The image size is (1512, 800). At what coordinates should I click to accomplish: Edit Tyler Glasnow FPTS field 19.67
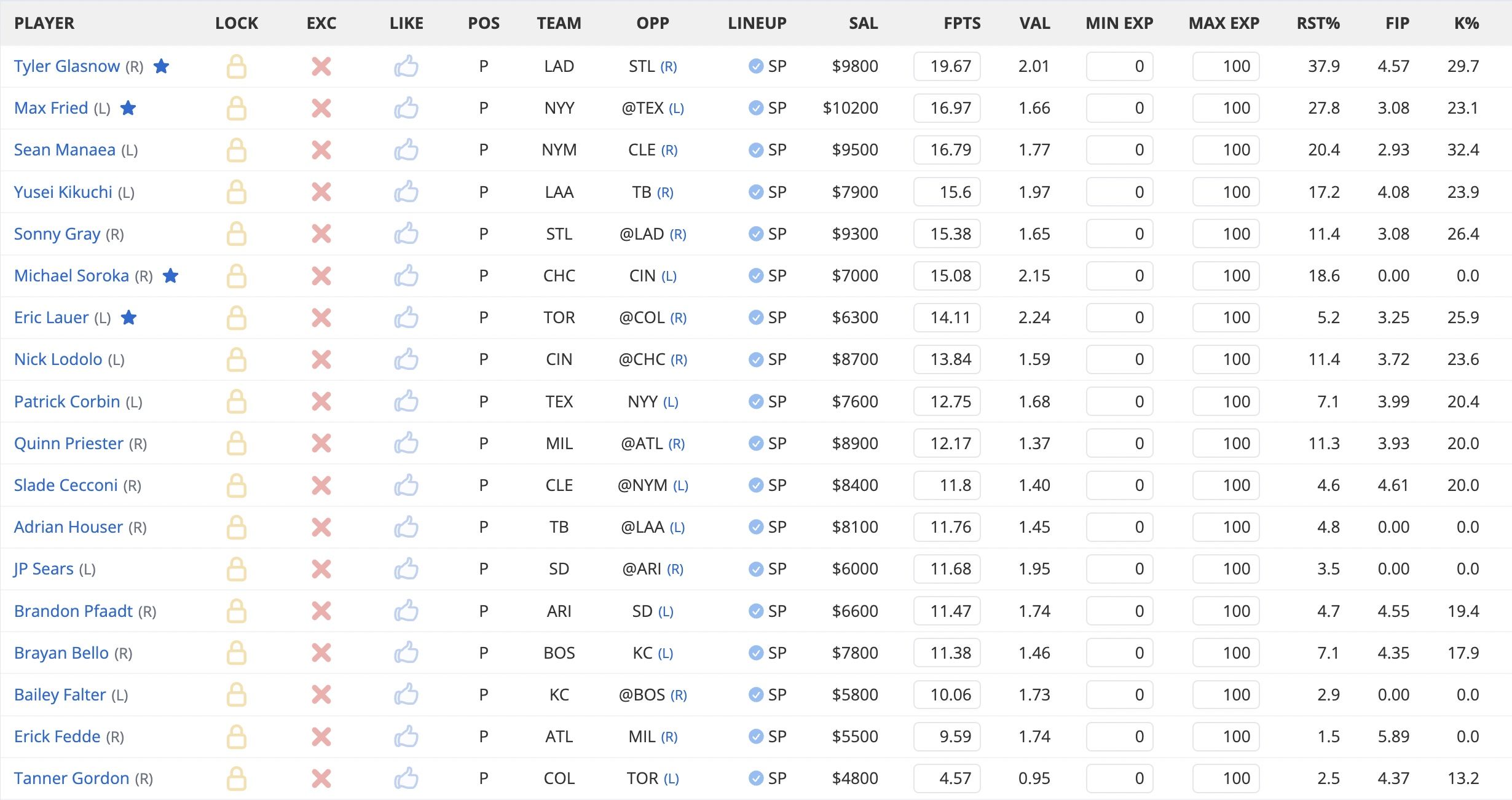tap(947, 66)
